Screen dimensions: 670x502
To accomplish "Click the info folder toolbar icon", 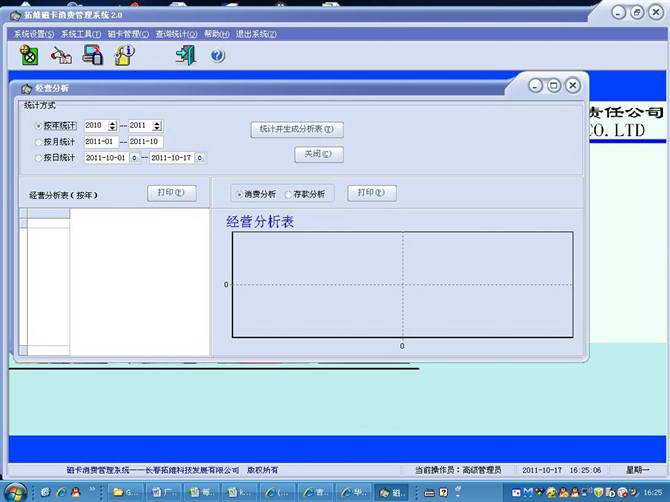I will pyautogui.click(x=124, y=56).
